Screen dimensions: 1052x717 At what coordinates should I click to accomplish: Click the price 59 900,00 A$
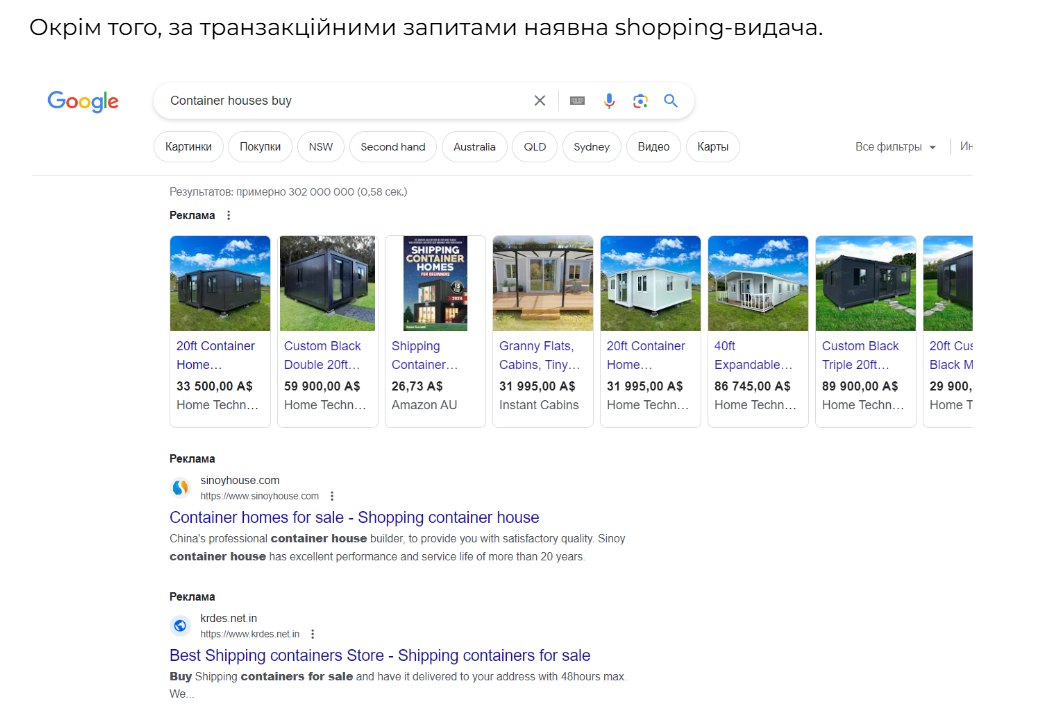(322, 386)
